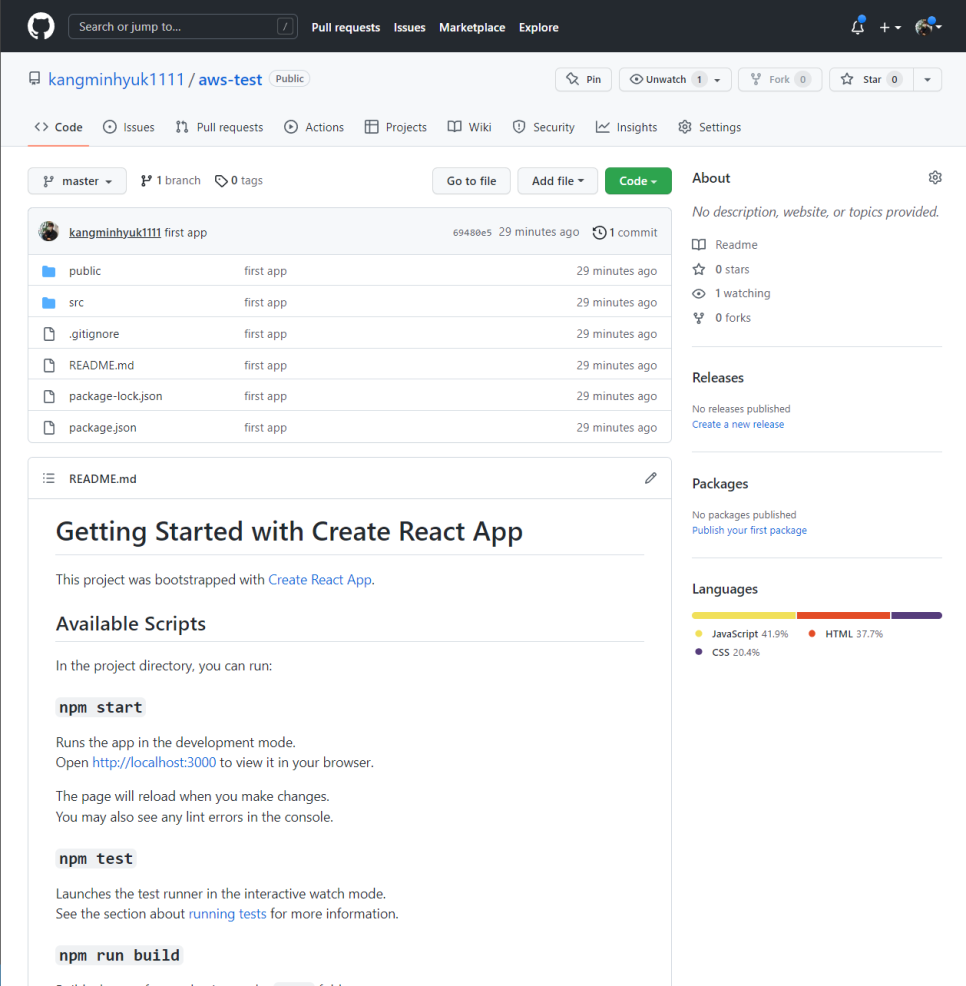Edit README with the pencil icon

(x=651, y=478)
